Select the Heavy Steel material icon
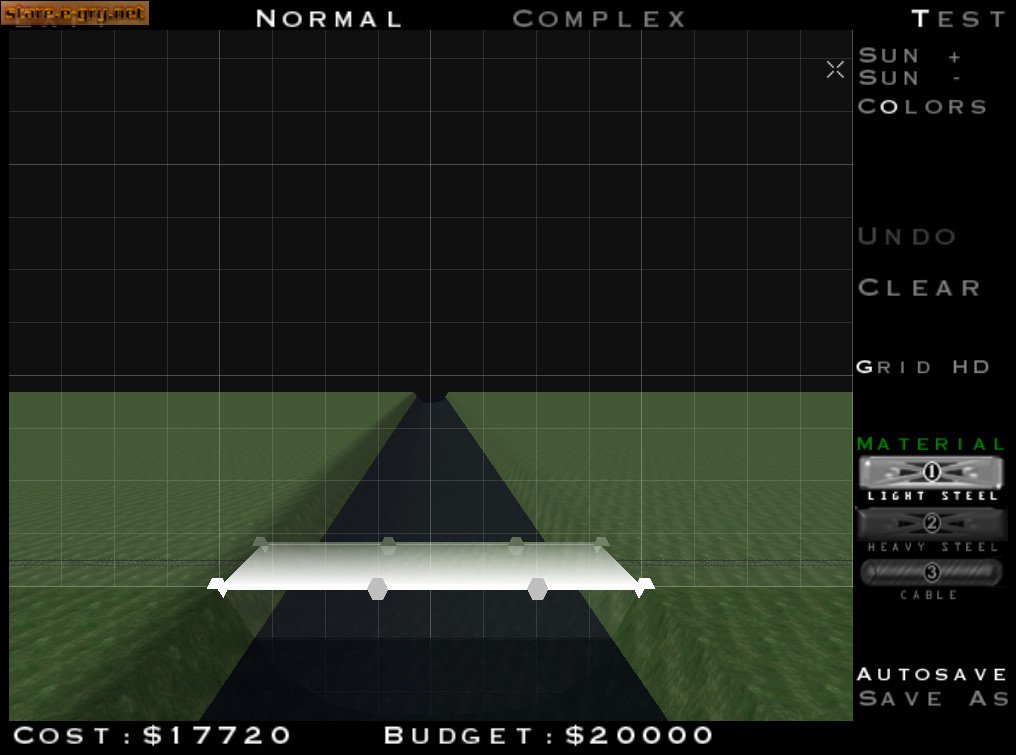The height and width of the screenshot is (755, 1016). (931, 523)
